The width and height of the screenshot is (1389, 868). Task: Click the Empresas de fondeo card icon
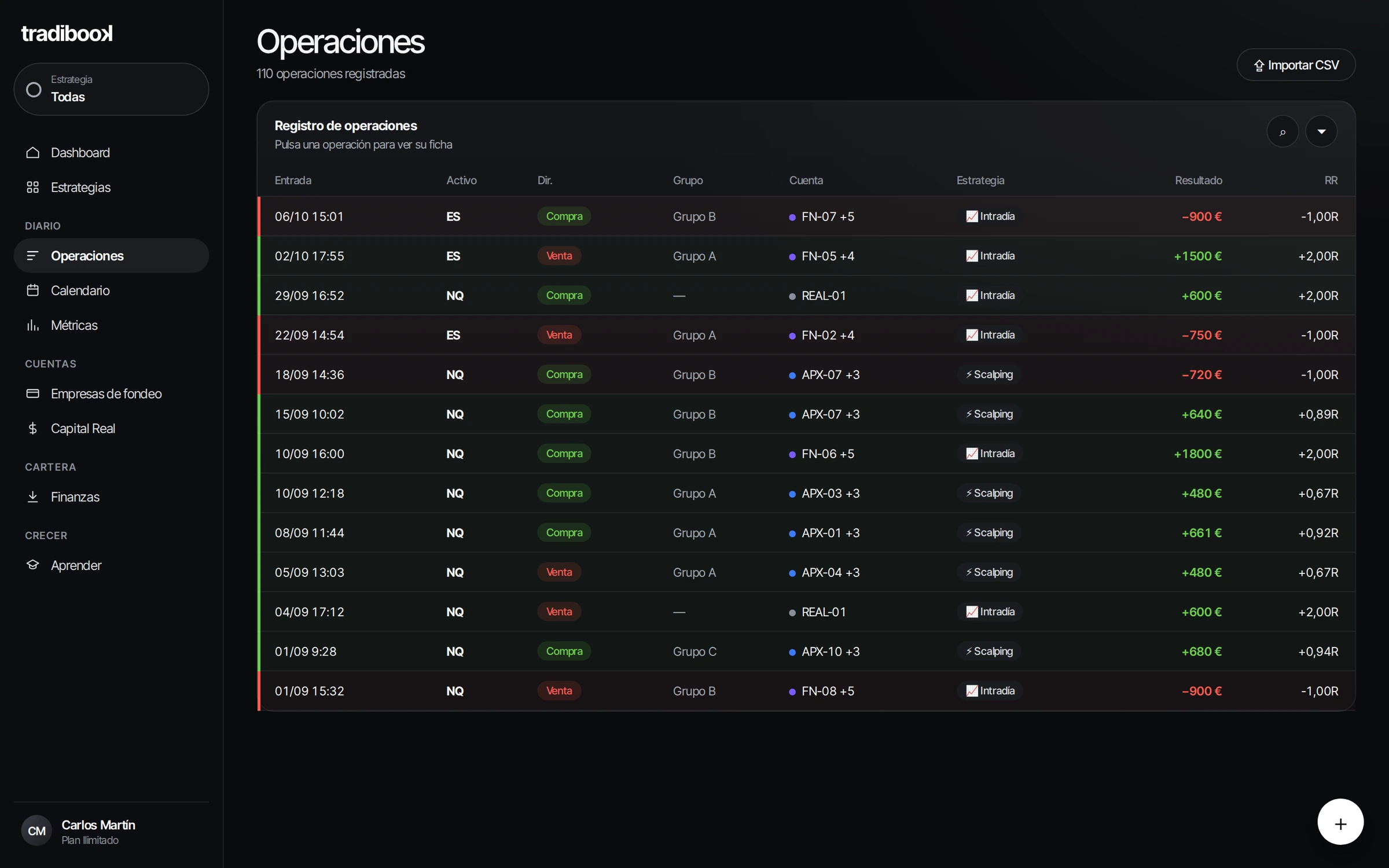(33, 393)
